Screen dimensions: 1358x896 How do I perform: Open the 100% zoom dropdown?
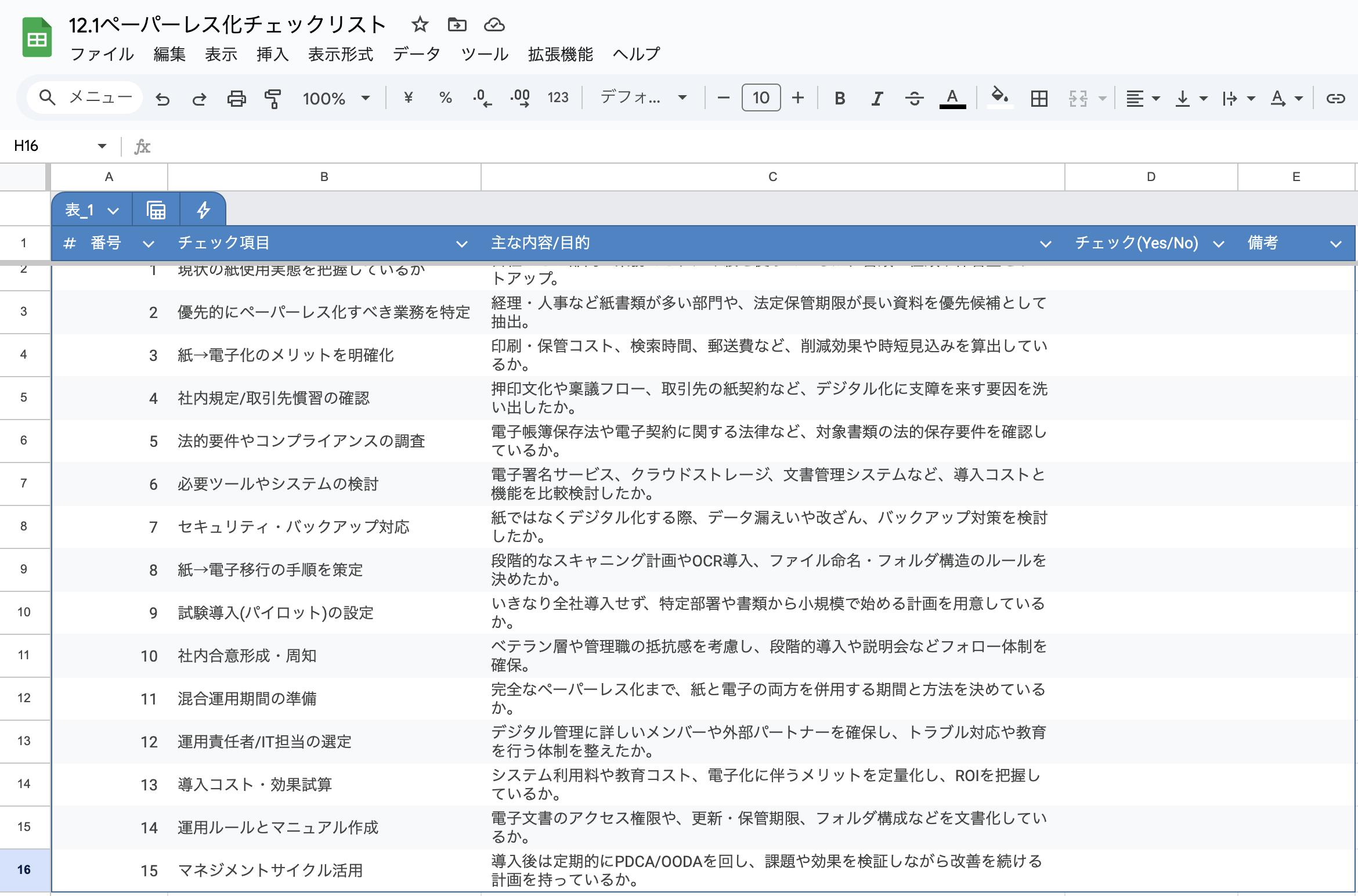click(336, 98)
